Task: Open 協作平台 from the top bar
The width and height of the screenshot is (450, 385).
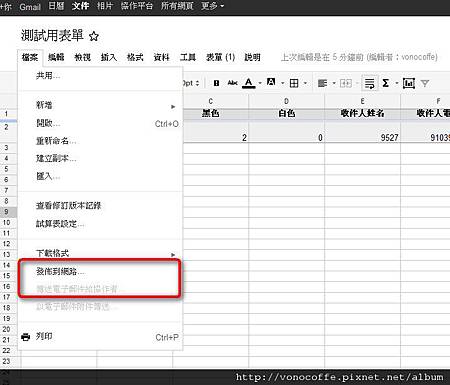Action: pyautogui.click(x=137, y=6)
